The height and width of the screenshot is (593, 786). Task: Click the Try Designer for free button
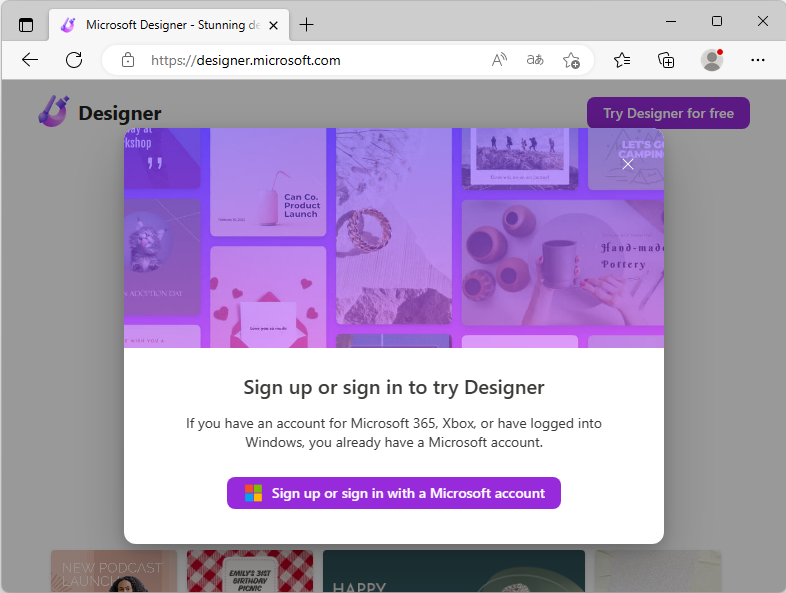click(668, 113)
